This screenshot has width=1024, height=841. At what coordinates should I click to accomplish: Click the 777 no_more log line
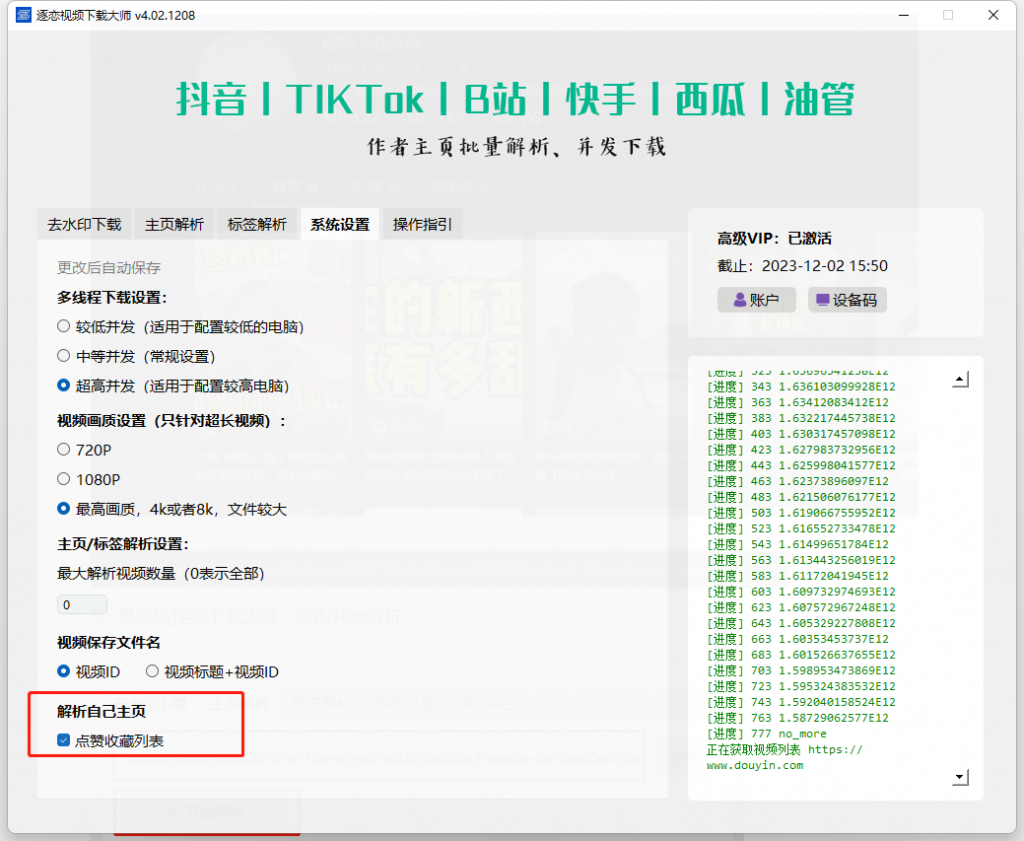766,733
